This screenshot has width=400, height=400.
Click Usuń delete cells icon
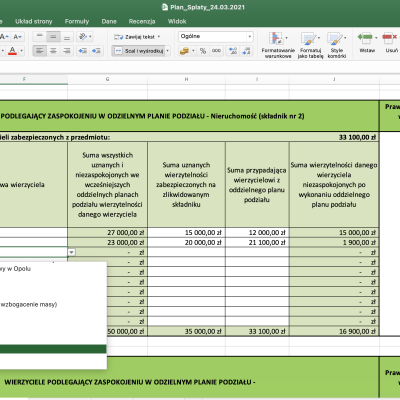click(x=389, y=38)
